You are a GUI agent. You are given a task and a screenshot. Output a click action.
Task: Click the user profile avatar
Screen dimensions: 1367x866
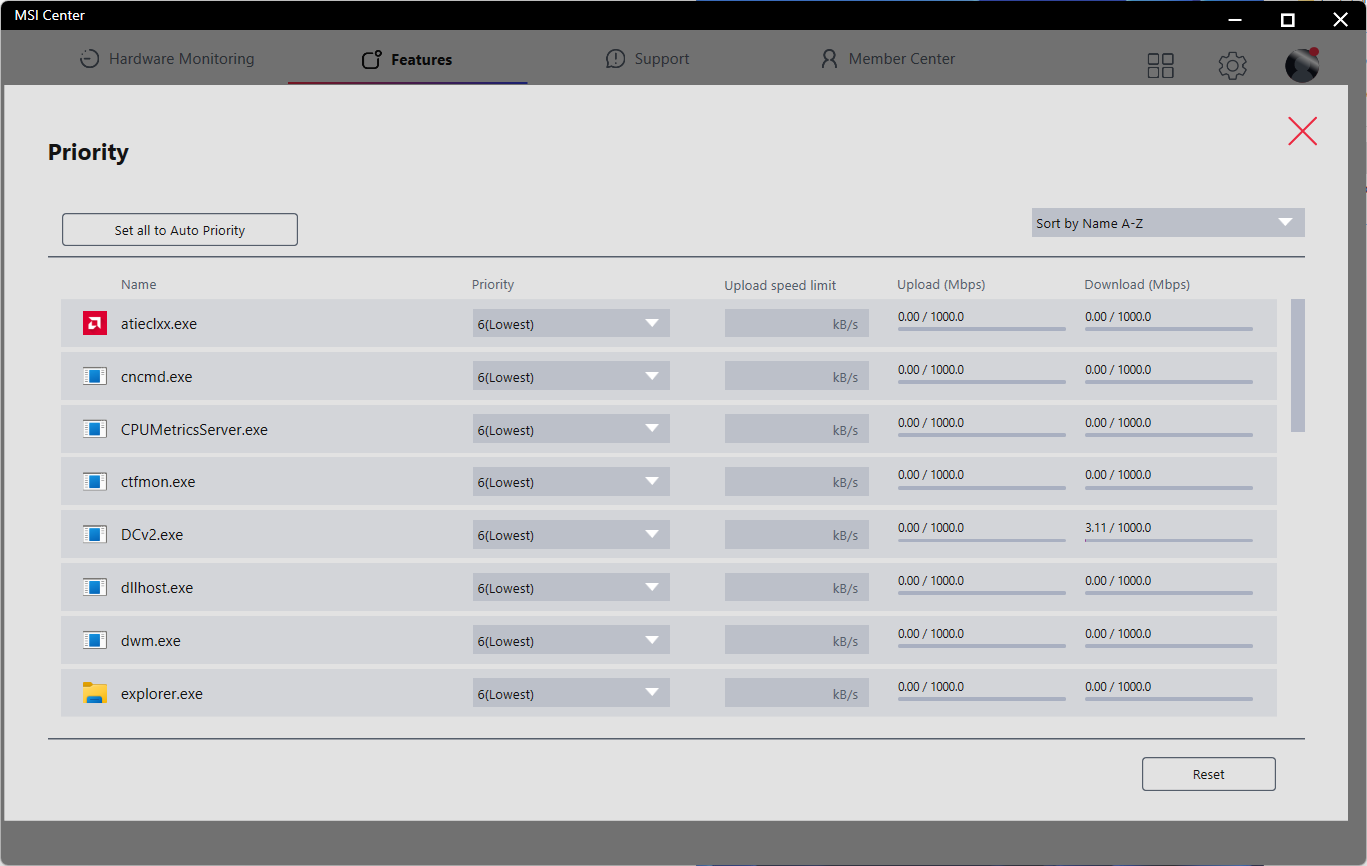[x=1302, y=65]
